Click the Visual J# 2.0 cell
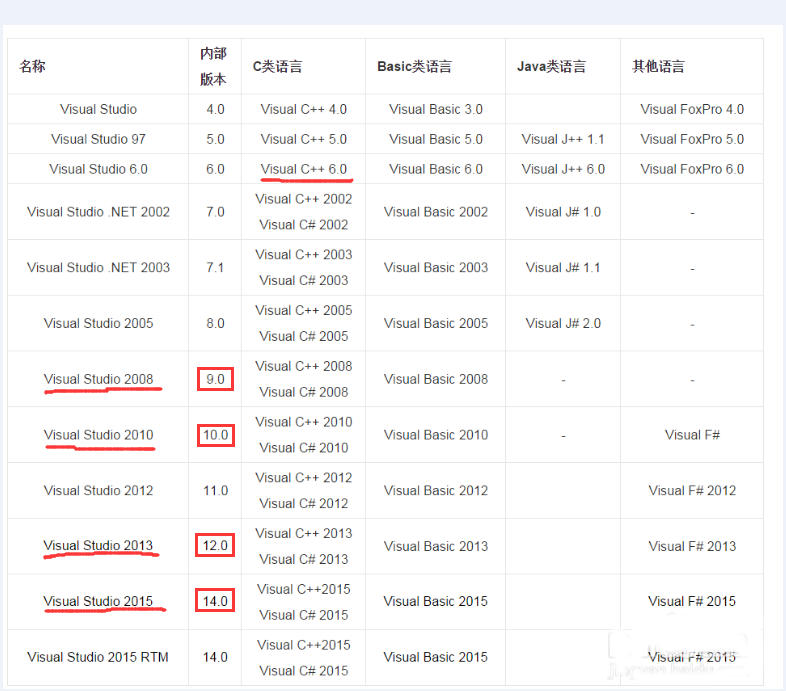 pyautogui.click(x=563, y=323)
